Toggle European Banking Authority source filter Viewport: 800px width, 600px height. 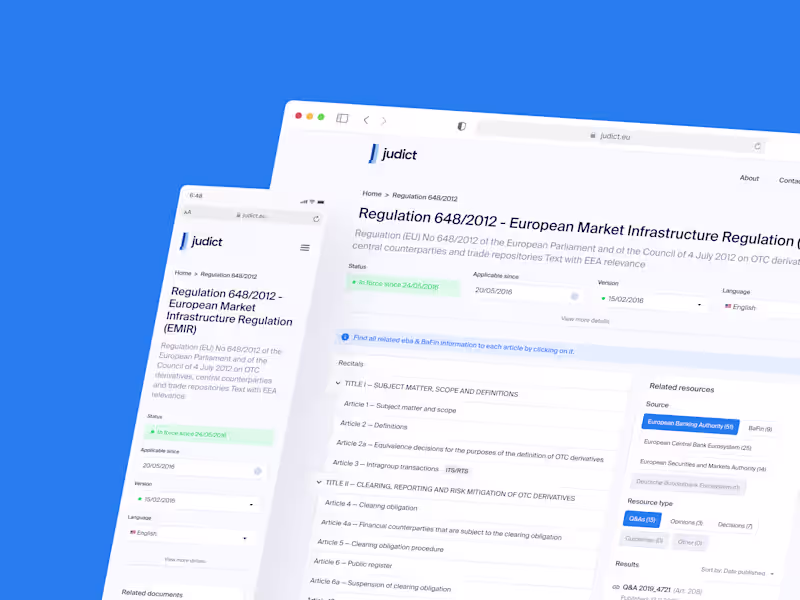pyautogui.click(x=690, y=424)
